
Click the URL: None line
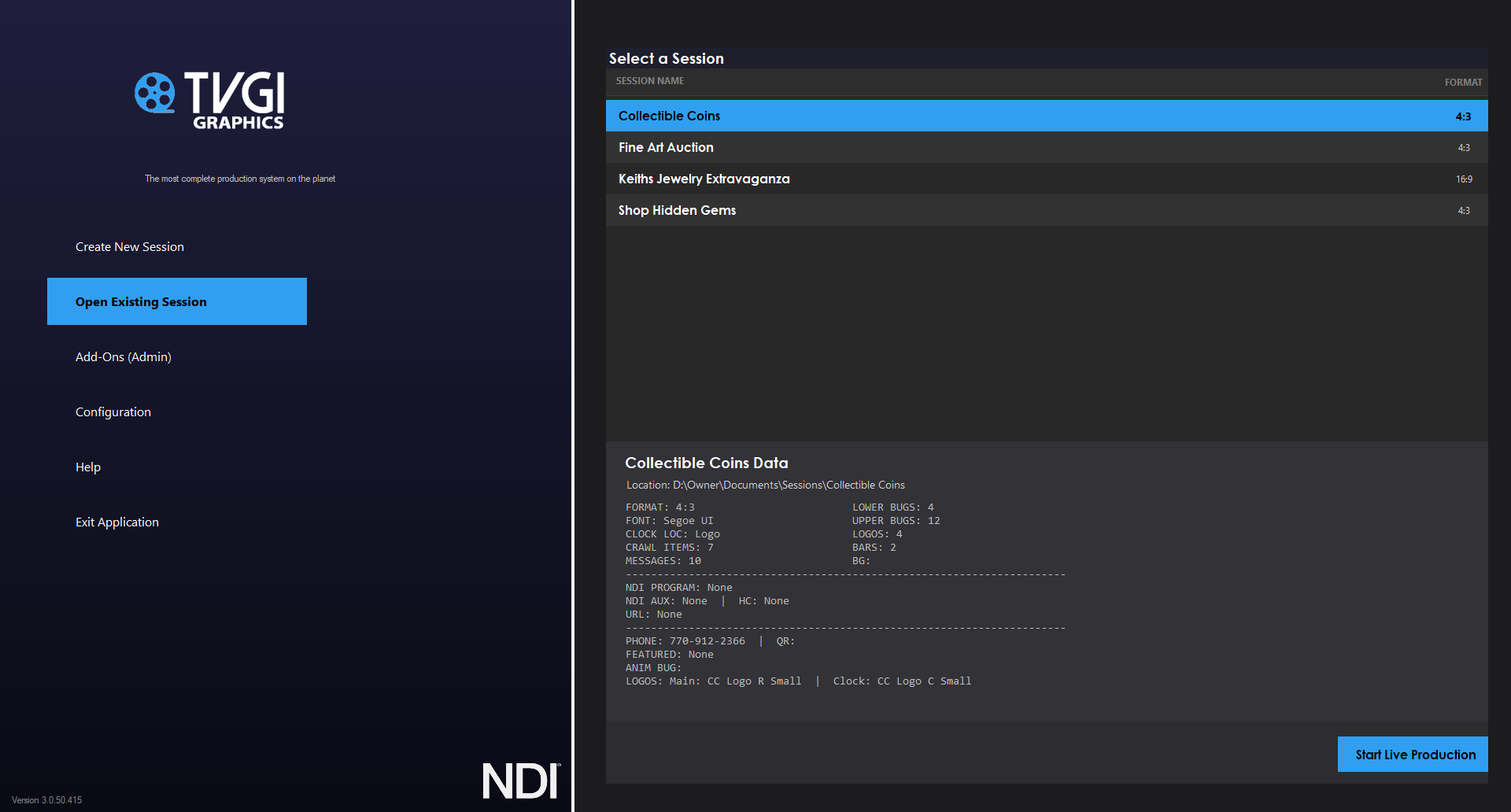[654, 615]
